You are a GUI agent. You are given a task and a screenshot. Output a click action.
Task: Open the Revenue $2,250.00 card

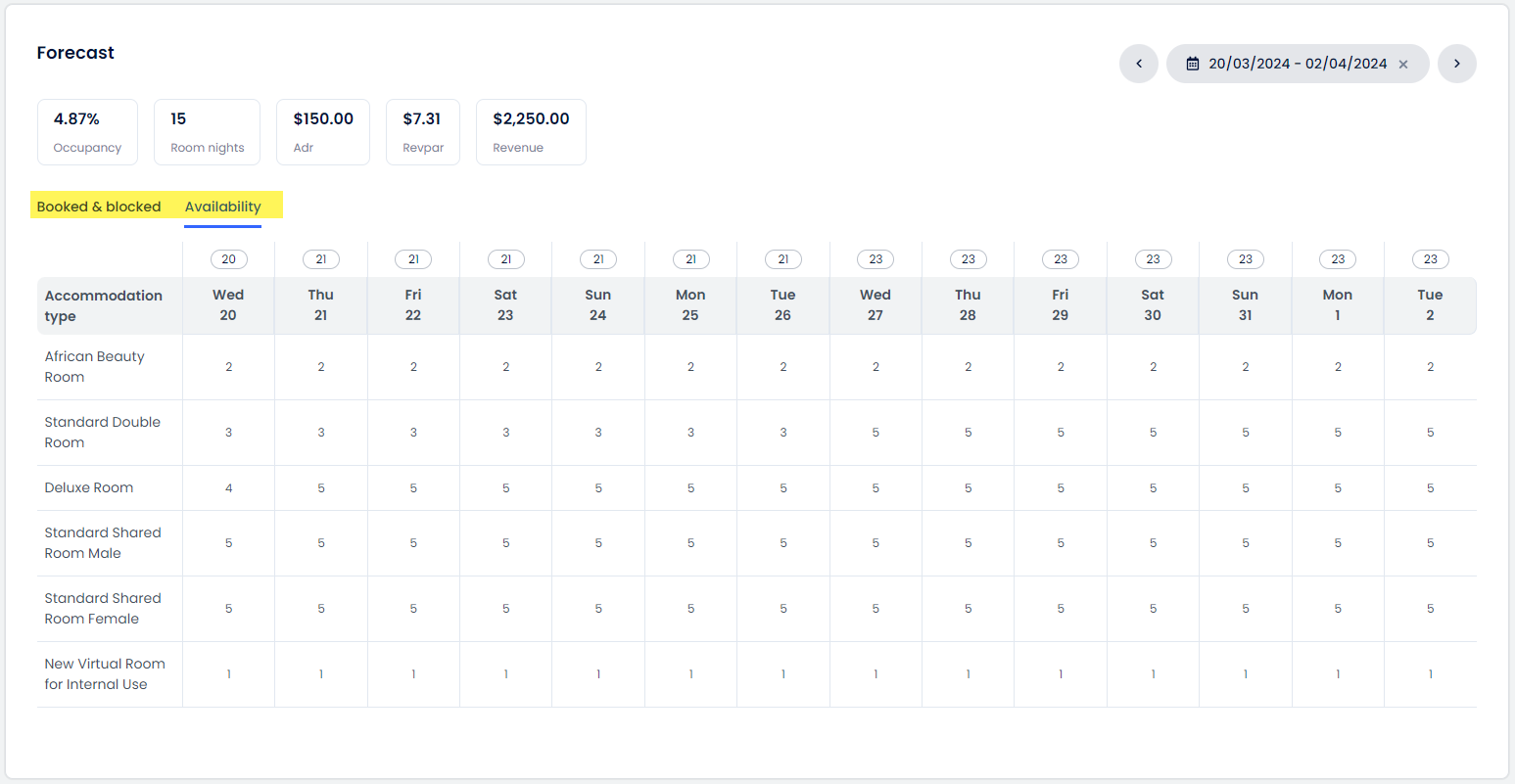pos(531,132)
